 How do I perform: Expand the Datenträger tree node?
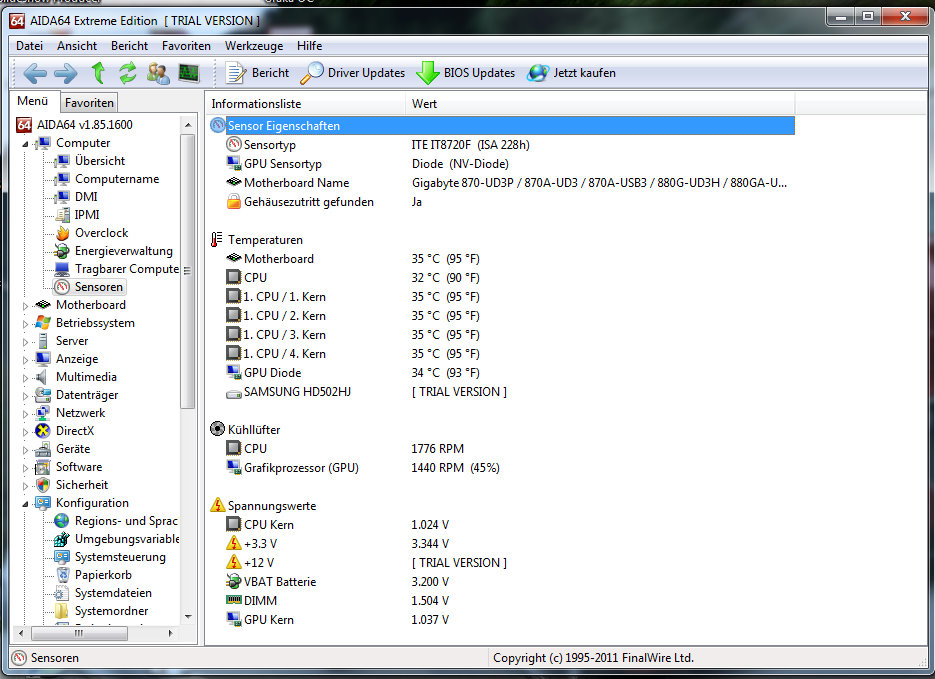[25, 396]
